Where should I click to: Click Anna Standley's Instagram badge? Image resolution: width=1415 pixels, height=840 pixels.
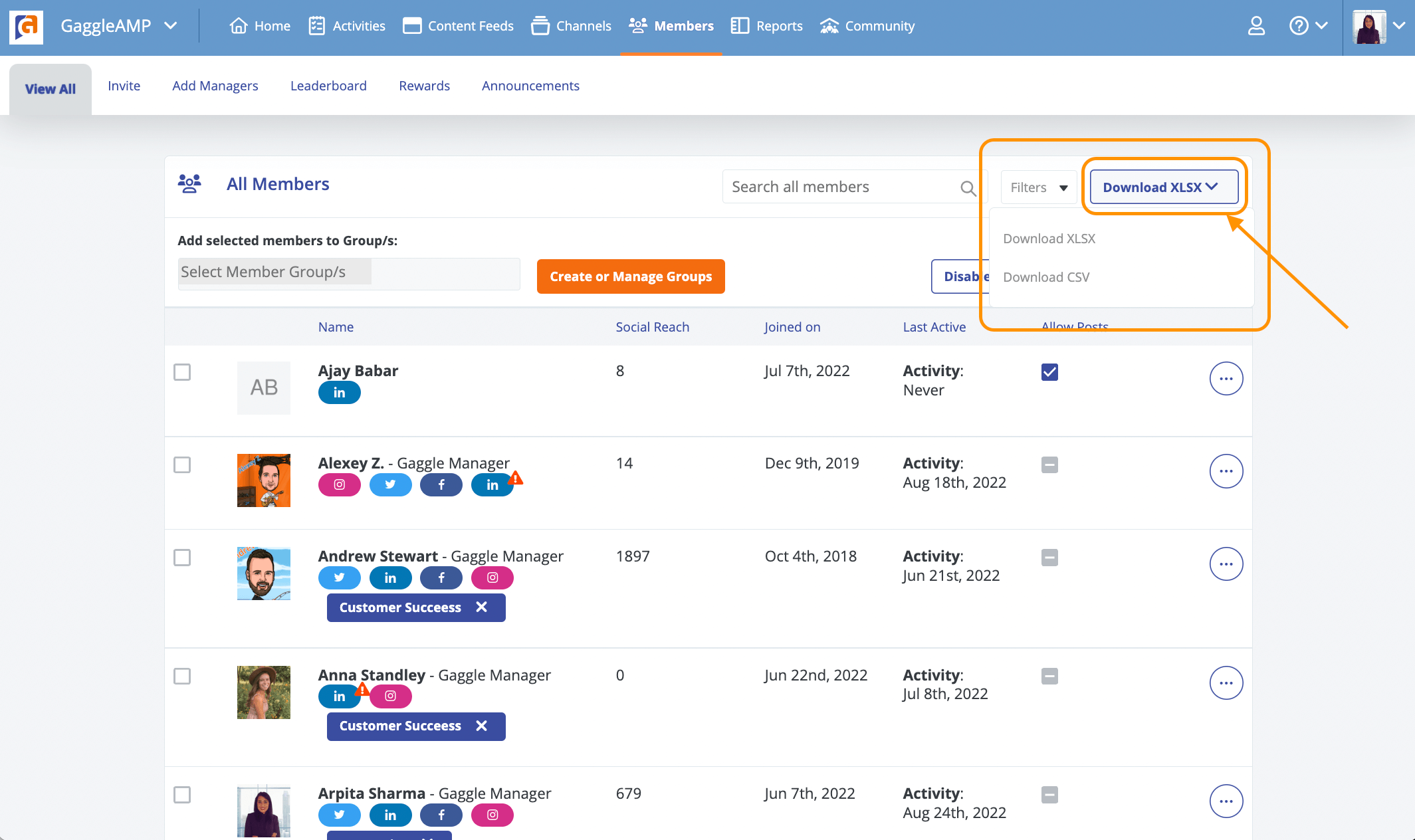click(390, 696)
